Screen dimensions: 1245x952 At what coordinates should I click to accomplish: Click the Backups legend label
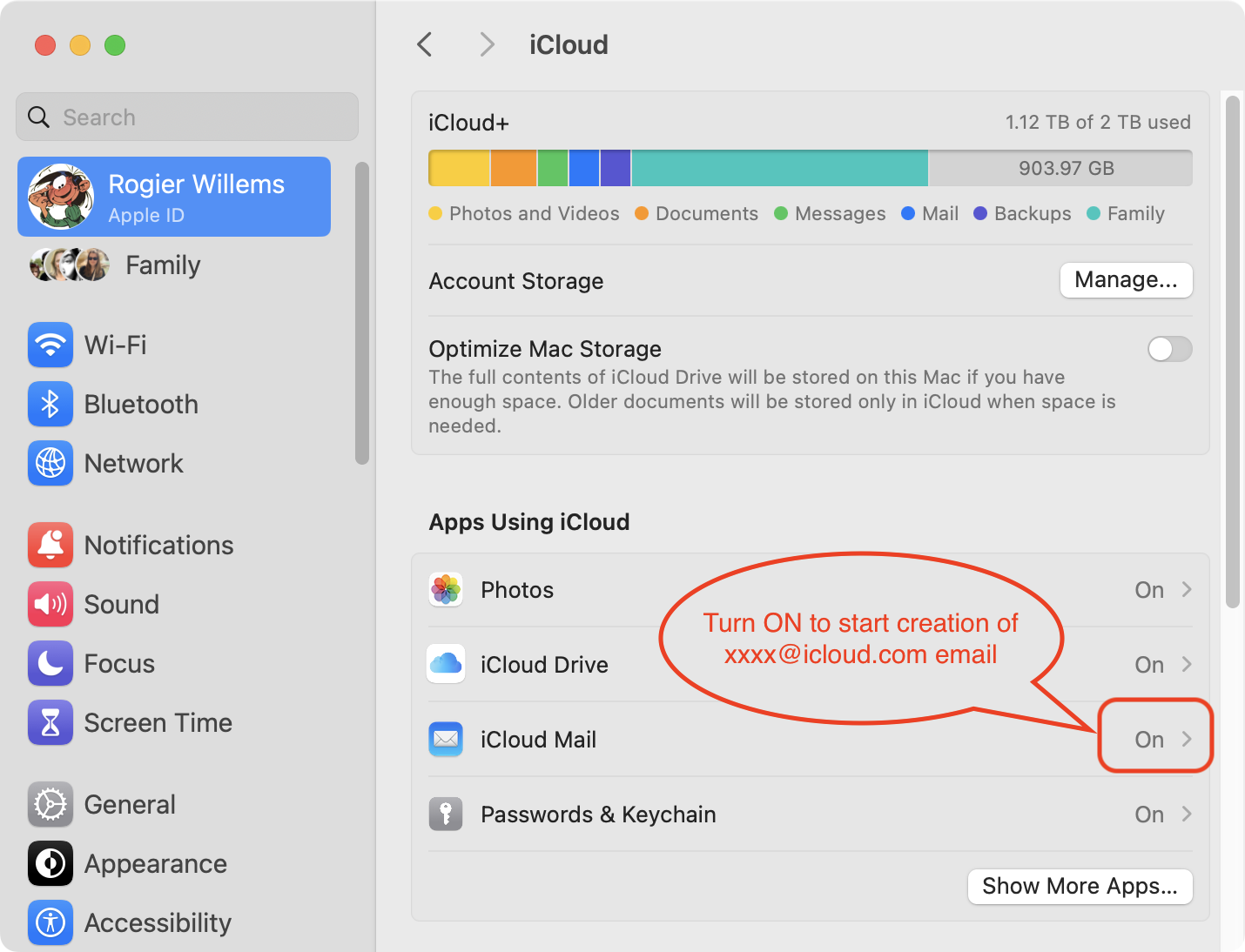(x=1033, y=213)
